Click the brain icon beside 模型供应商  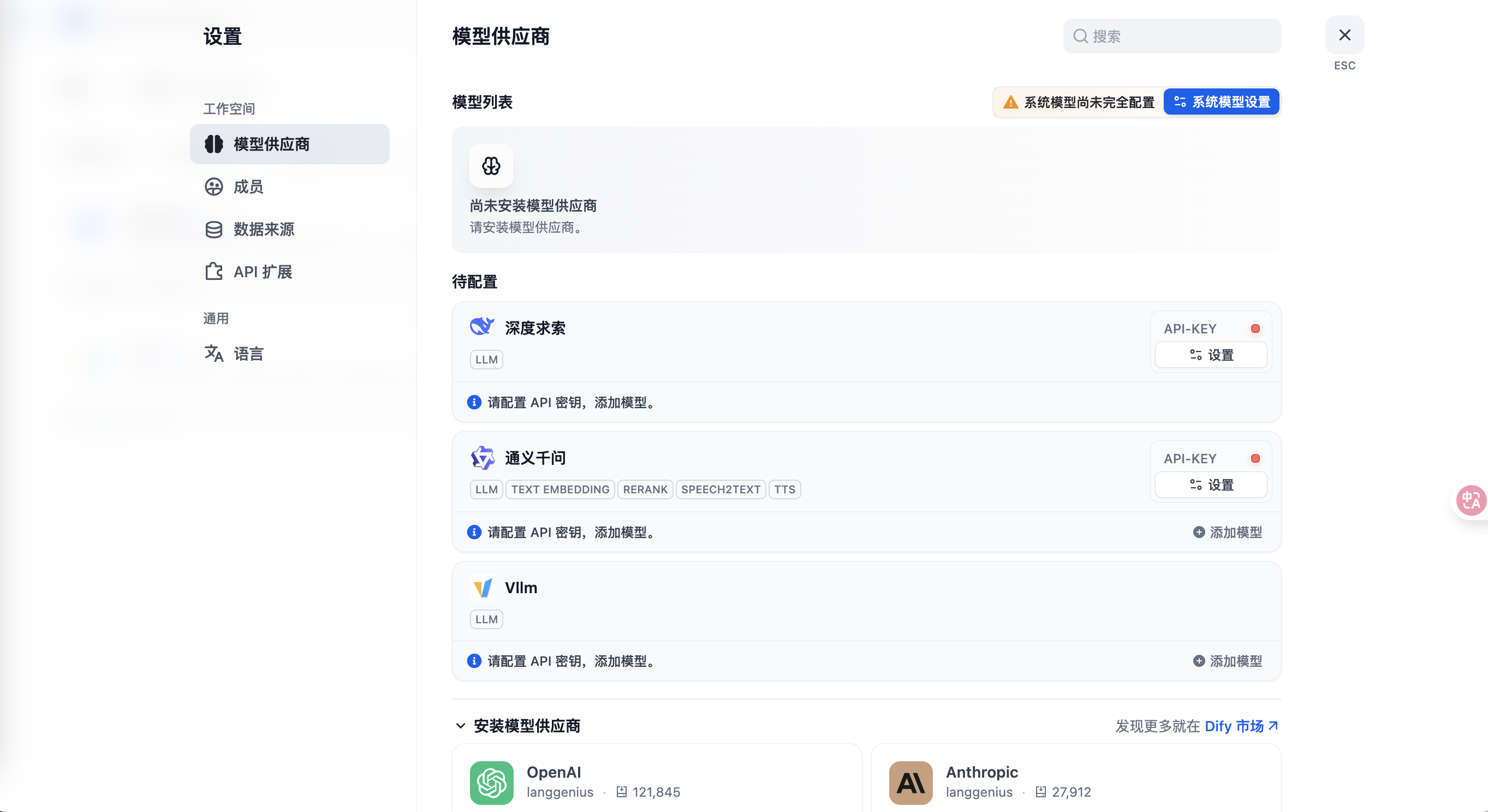214,144
